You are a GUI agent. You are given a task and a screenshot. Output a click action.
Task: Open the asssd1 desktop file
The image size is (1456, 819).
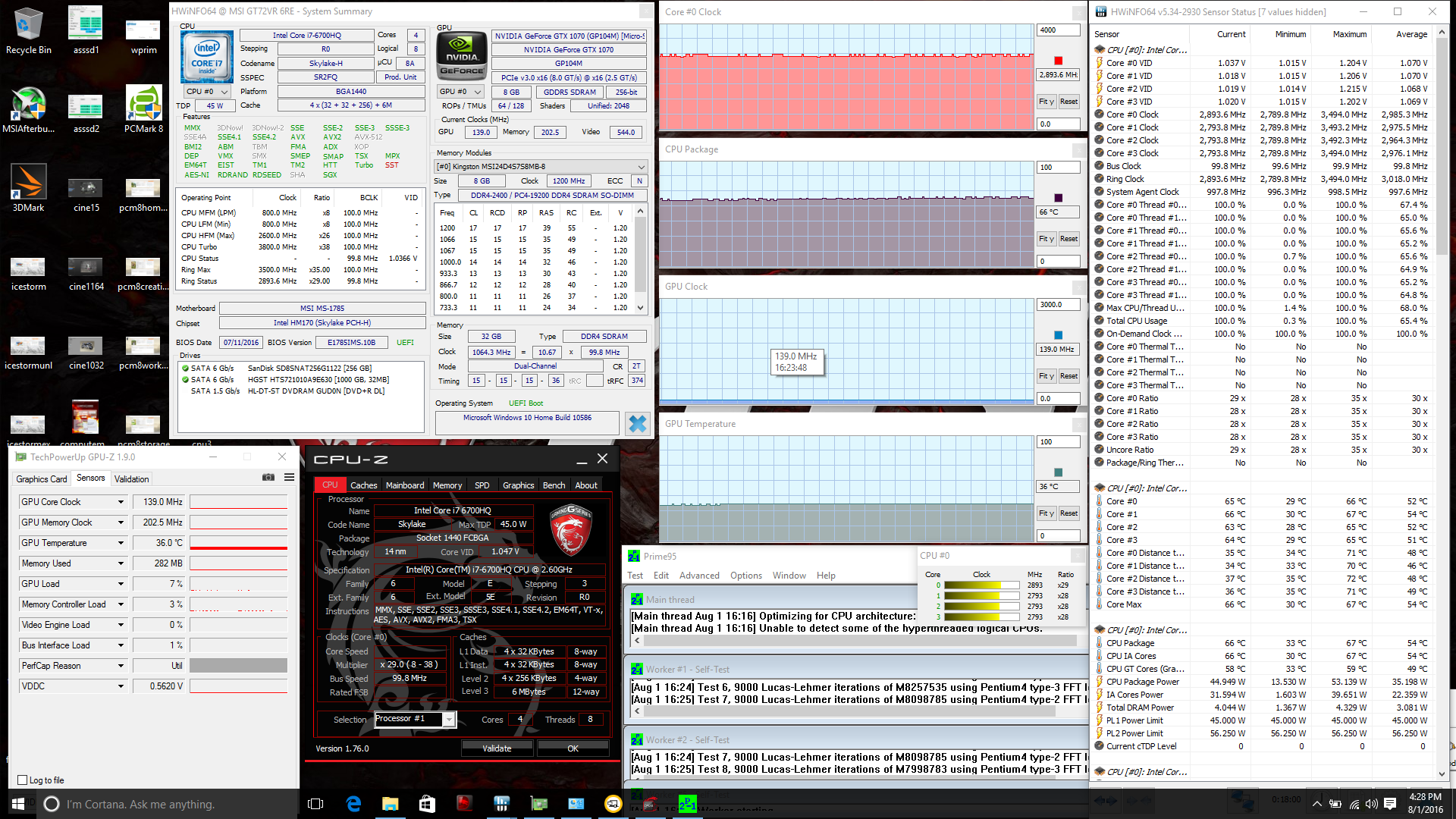(86, 30)
